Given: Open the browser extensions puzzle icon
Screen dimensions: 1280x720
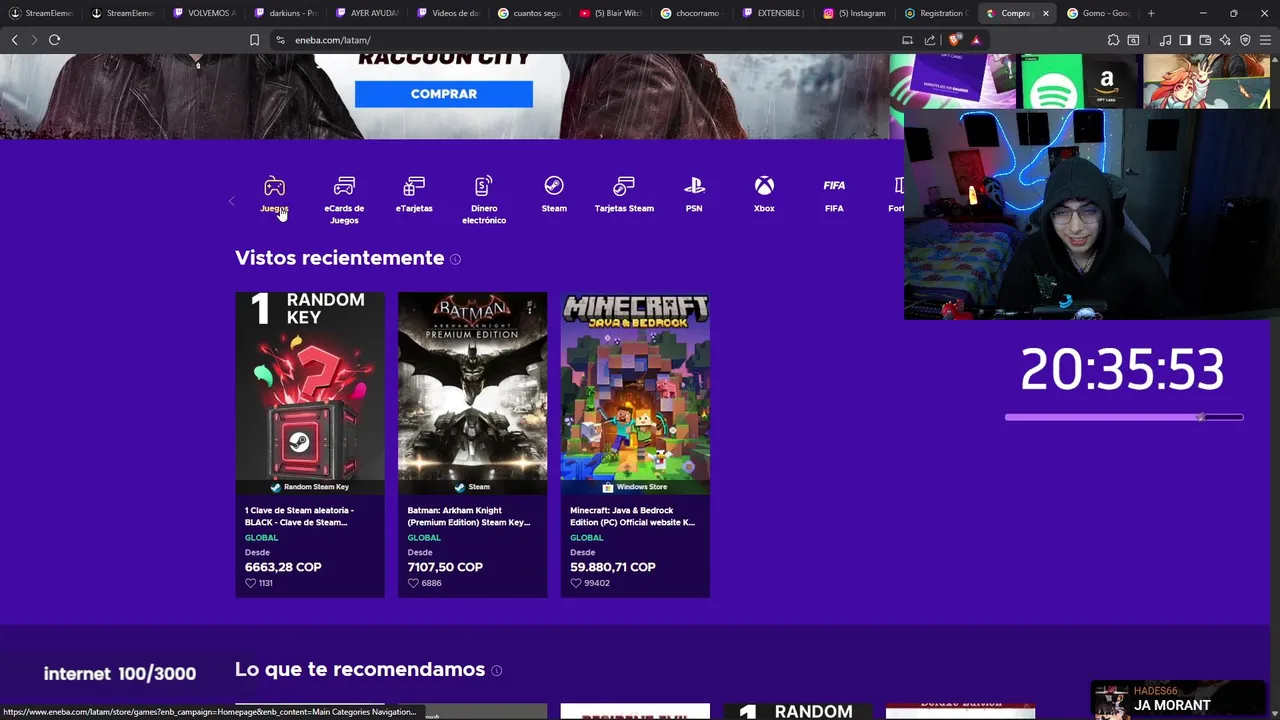Looking at the screenshot, I should click(x=1113, y=40).
